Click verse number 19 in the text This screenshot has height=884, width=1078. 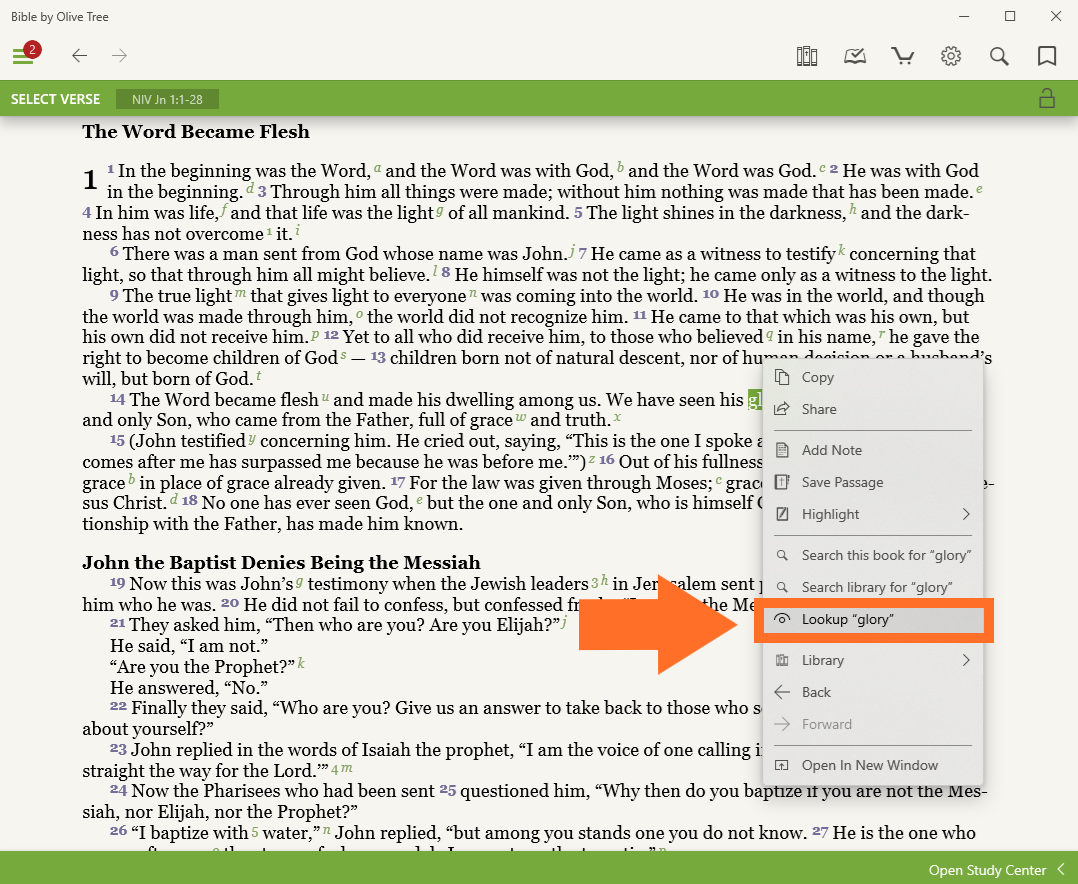tap(117, 583)
